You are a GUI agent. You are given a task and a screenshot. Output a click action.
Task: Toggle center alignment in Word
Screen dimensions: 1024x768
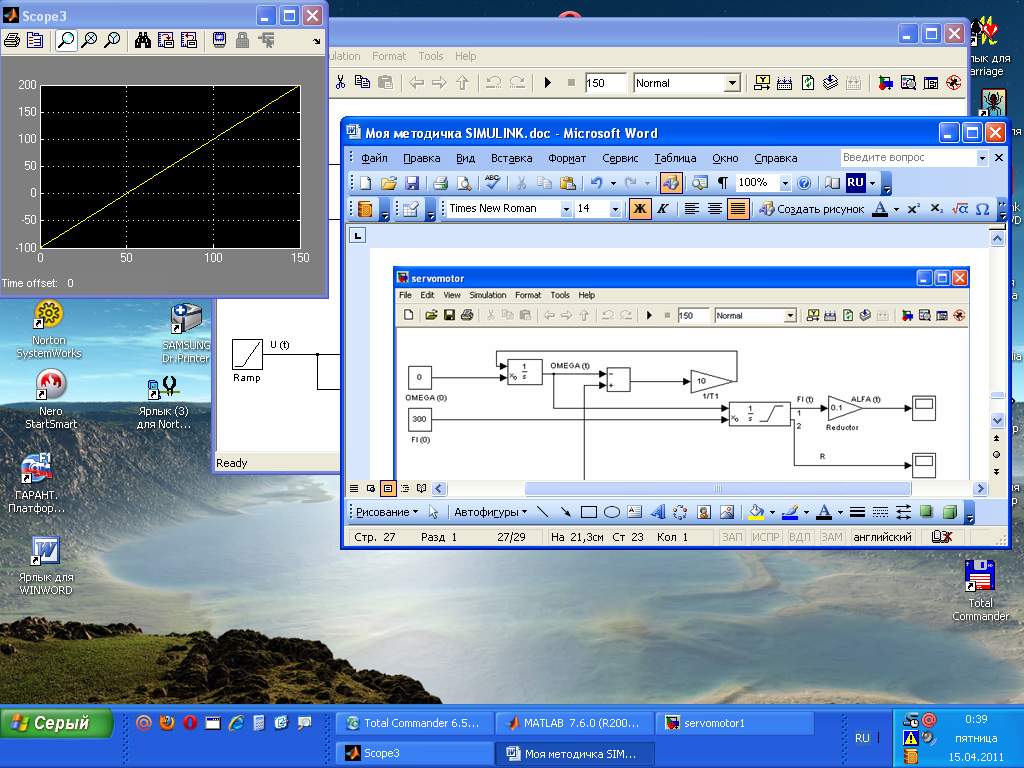tap(715, 208)
